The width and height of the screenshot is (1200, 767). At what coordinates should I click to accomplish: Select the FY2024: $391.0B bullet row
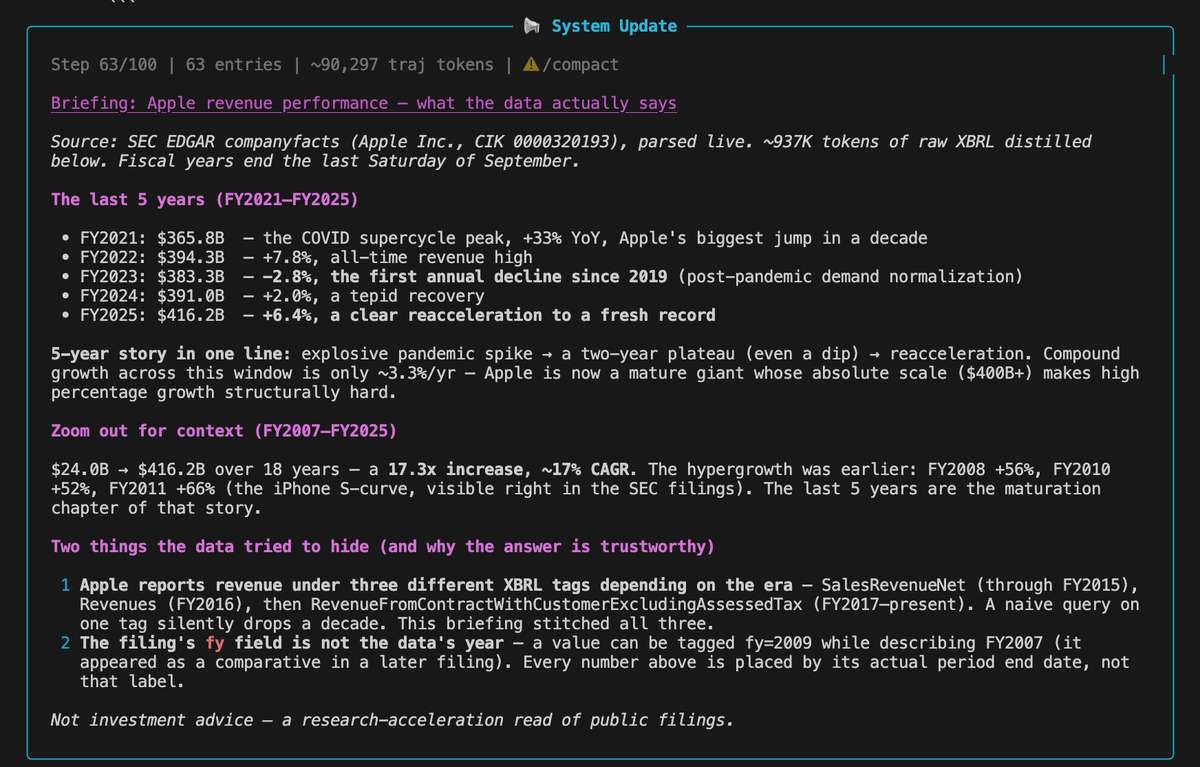click(x=272, y=296)
